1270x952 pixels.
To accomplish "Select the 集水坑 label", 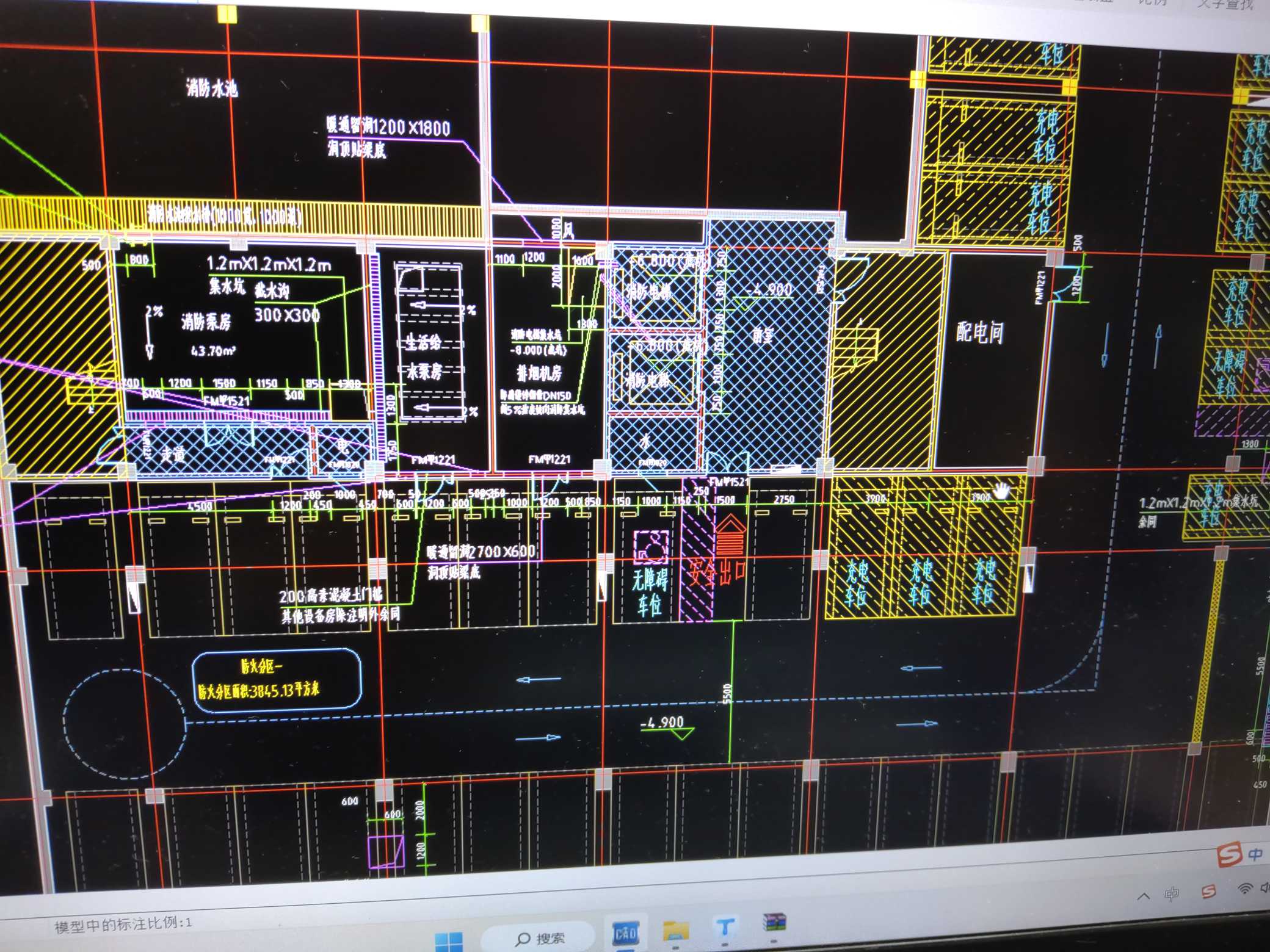I will pos(227,285).
